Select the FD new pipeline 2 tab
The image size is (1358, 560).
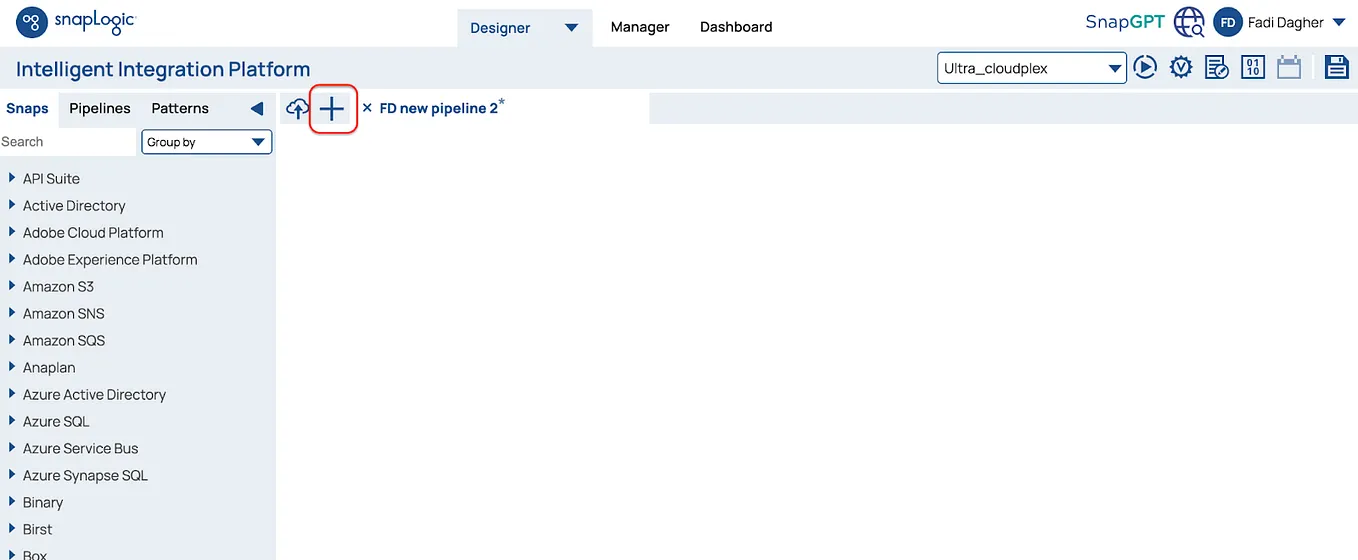439,108
